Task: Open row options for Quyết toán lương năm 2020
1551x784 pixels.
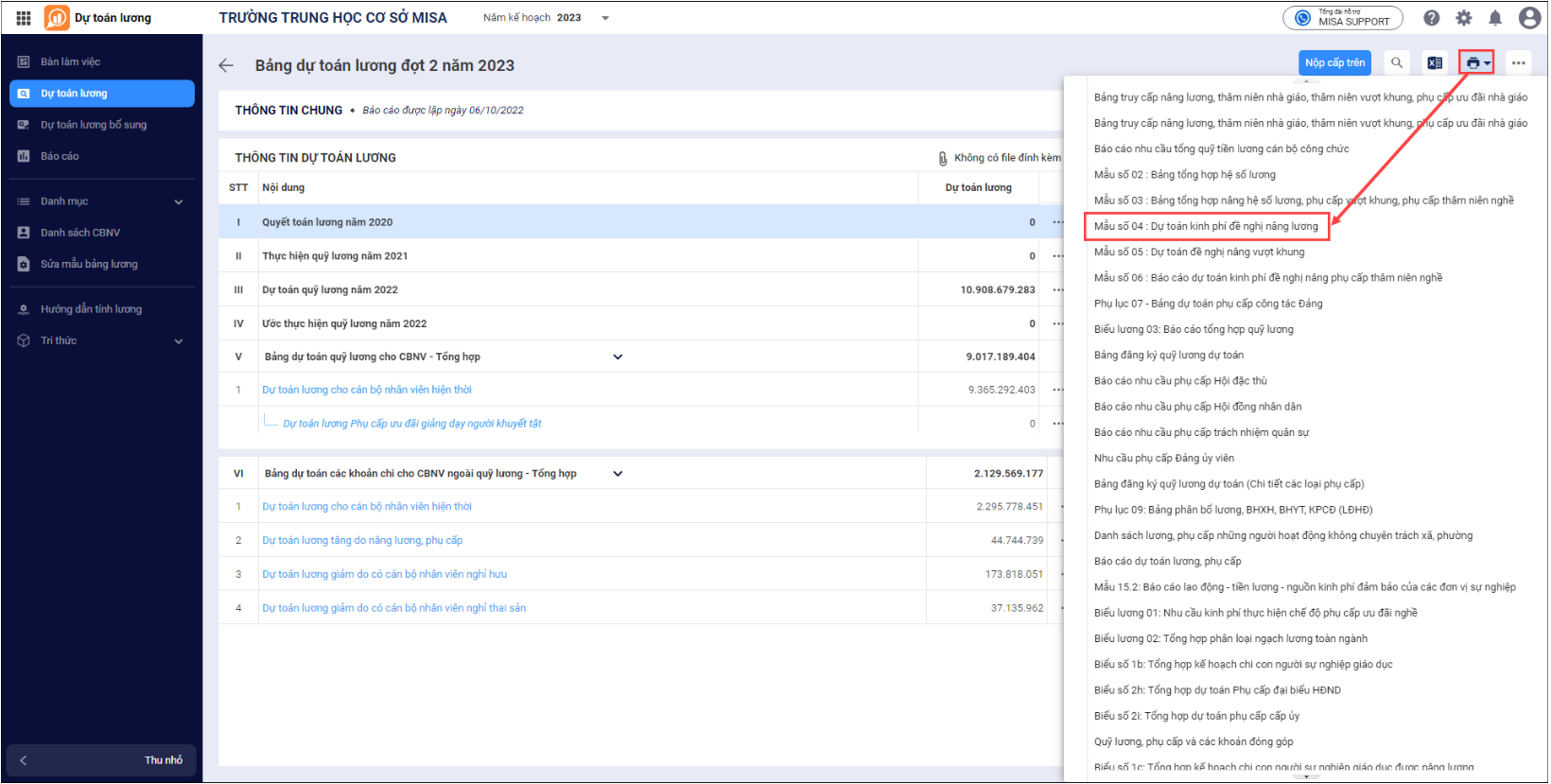Action: point(1057,222)
